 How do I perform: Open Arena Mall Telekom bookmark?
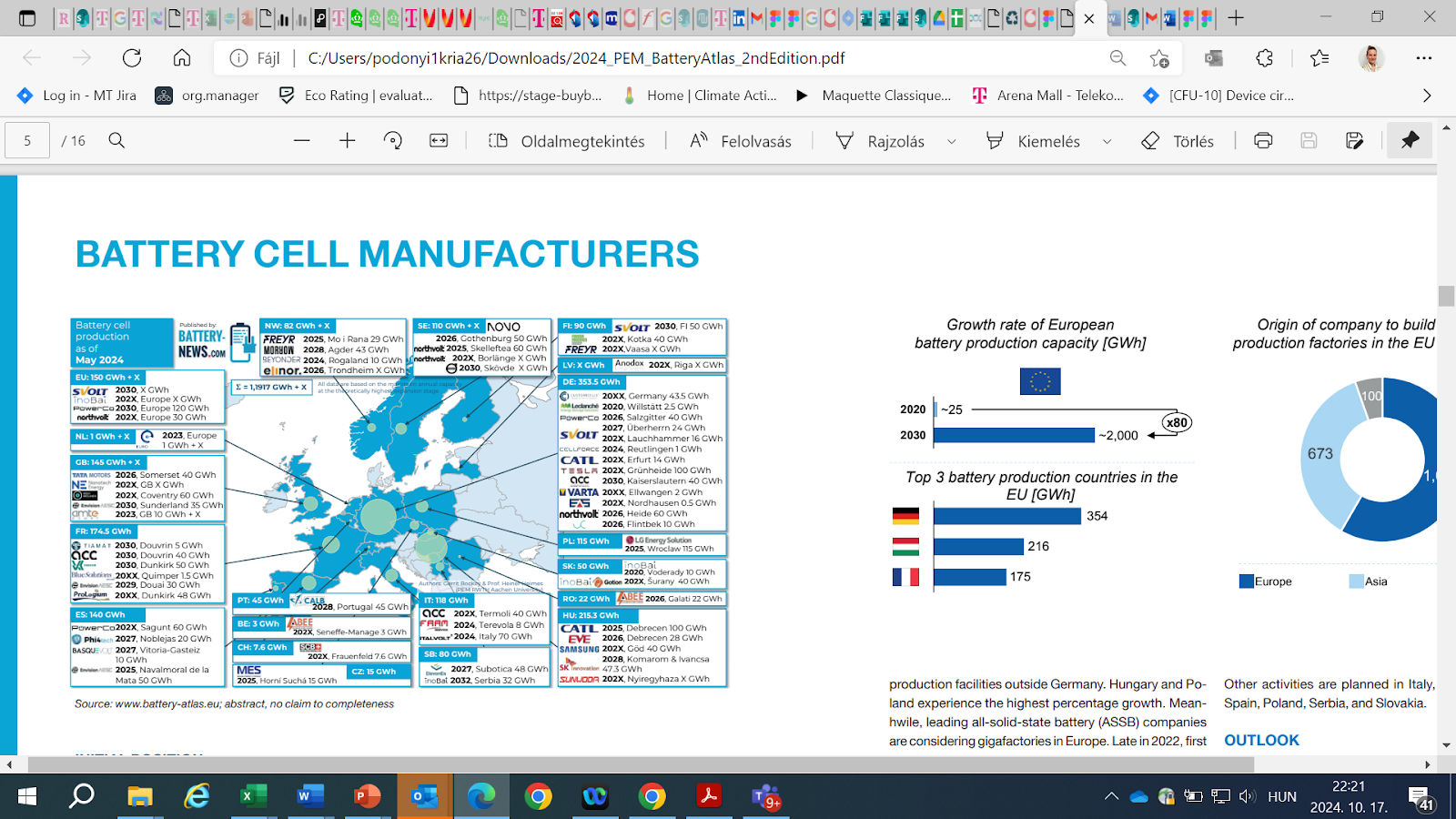1047,96
